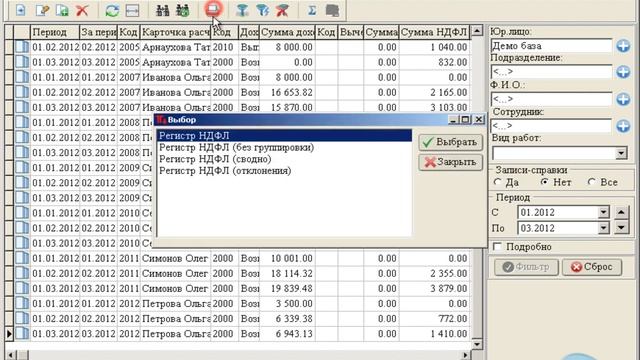
Task: Enable the Подробно checkbox
Action: click(497, 247)
